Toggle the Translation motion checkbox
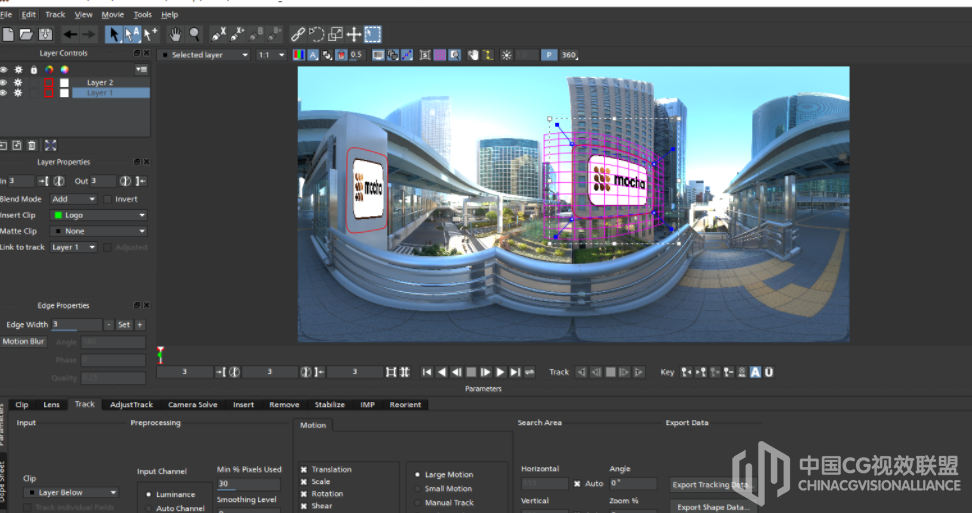 304,470
